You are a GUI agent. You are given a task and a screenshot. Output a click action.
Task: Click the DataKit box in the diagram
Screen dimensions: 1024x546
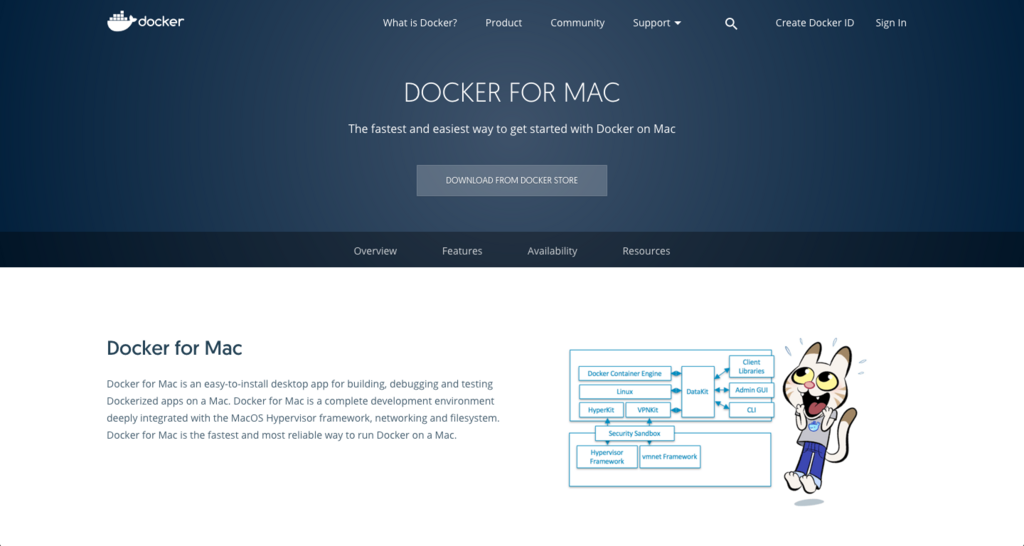[x=697, y=391]
